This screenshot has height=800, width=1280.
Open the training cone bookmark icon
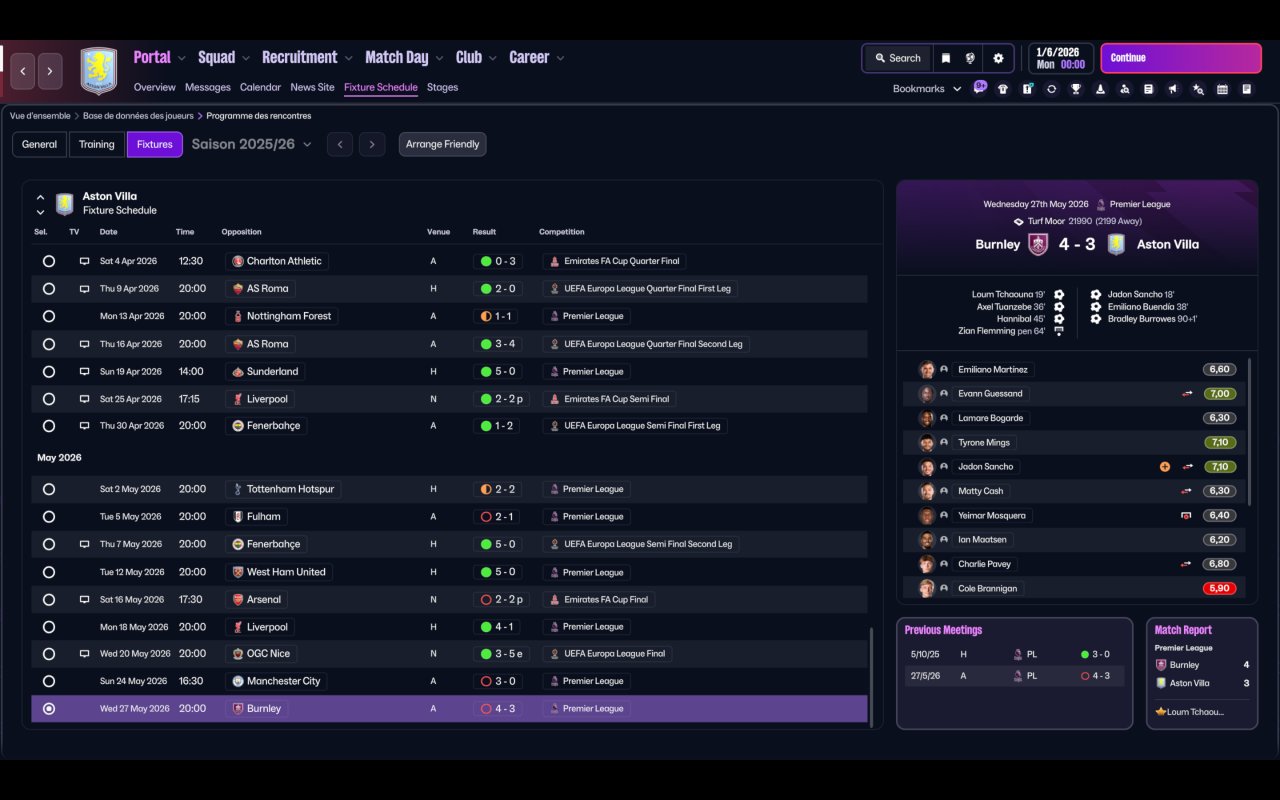tap(1100, 89)
